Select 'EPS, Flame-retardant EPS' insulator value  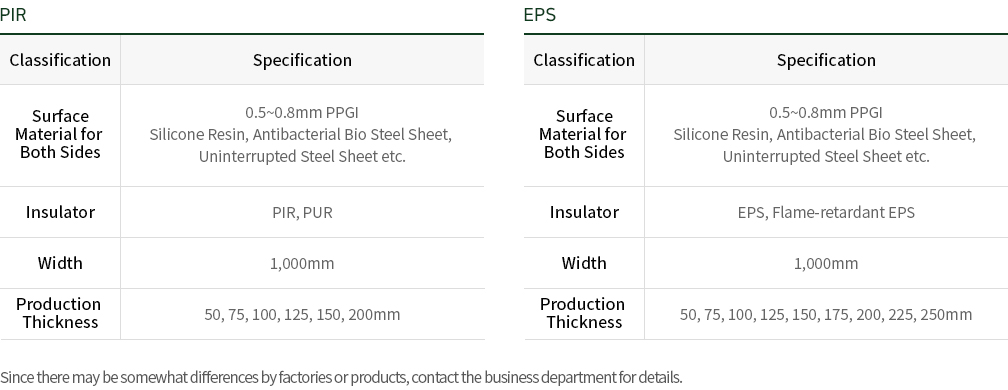coord(826,213)
